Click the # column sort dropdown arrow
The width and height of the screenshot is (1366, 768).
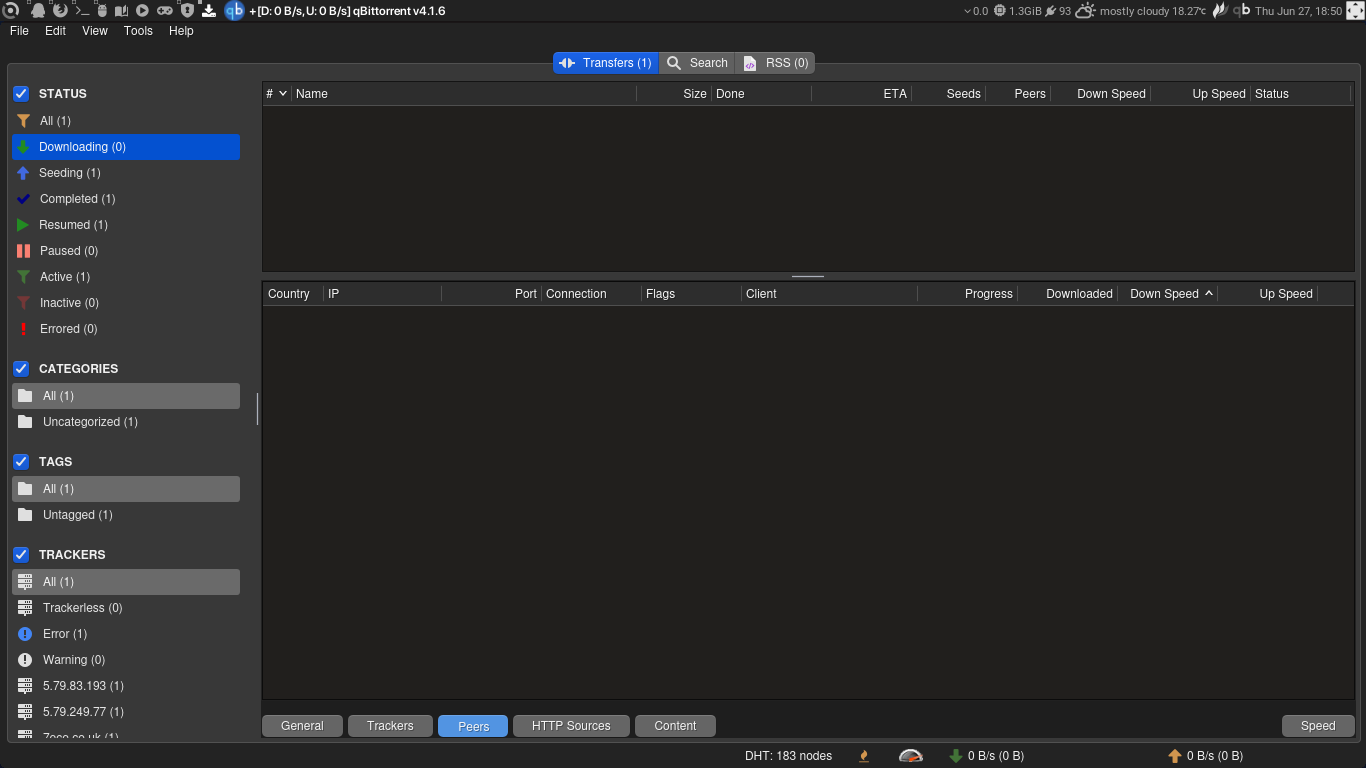[283, 94]
